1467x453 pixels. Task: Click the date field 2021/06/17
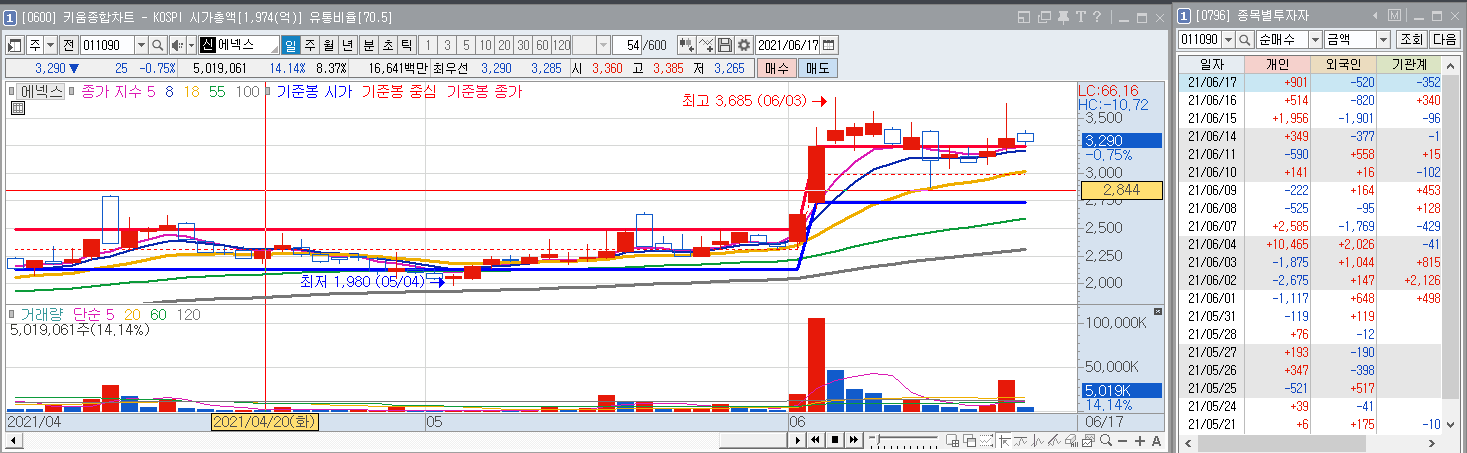(x=788, y=45)
